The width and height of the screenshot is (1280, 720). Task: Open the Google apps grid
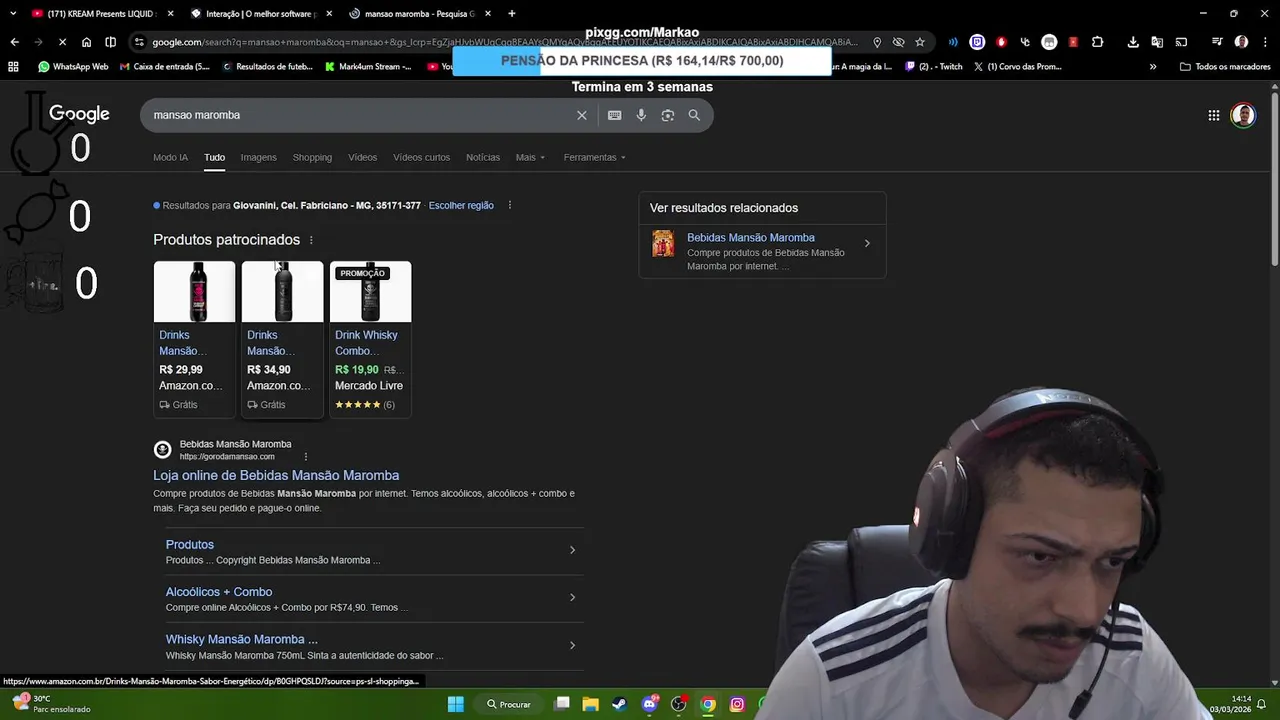click(x=1213, y=115)
